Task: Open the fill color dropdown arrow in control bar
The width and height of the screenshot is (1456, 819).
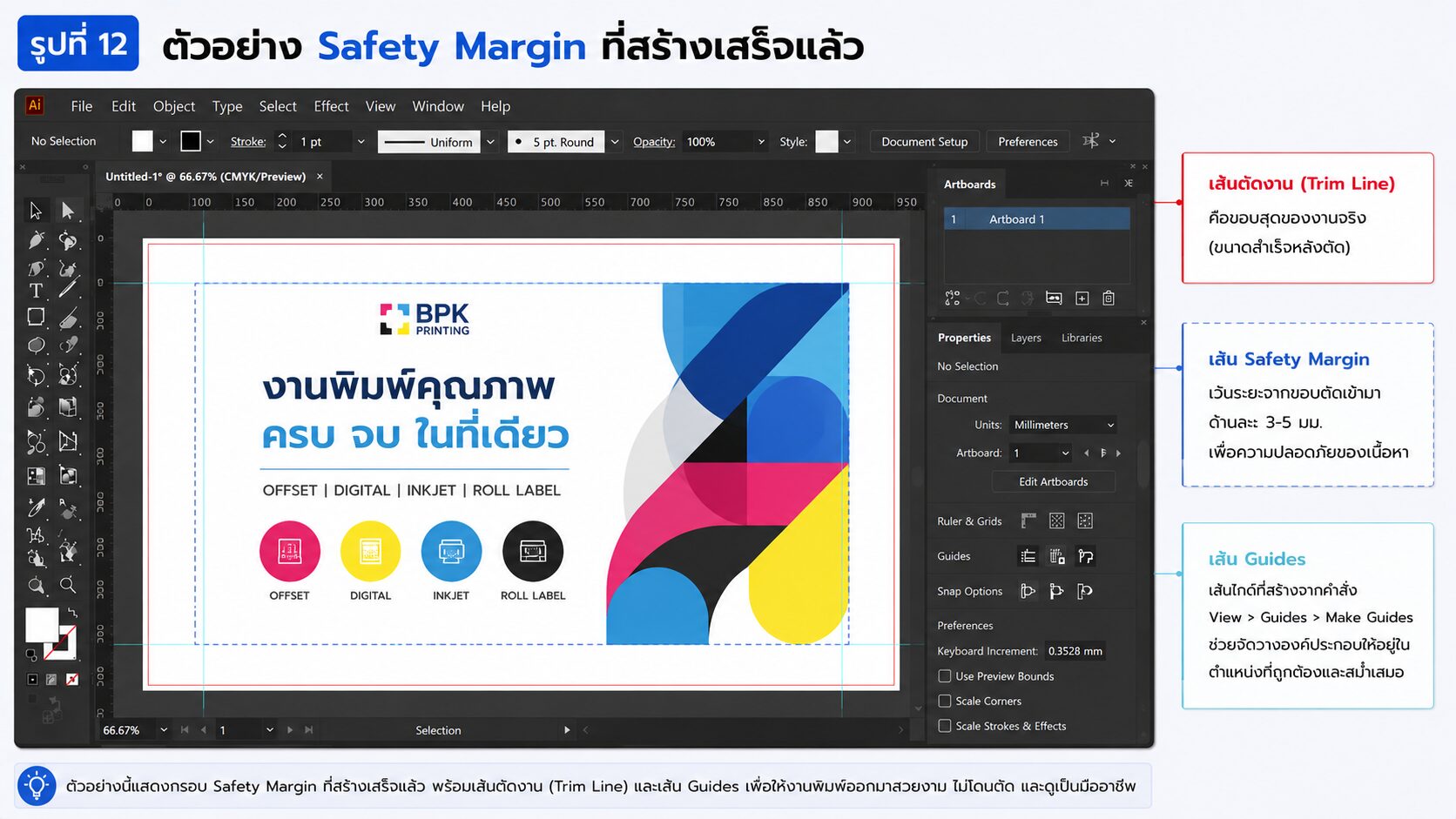Action: 163,142
